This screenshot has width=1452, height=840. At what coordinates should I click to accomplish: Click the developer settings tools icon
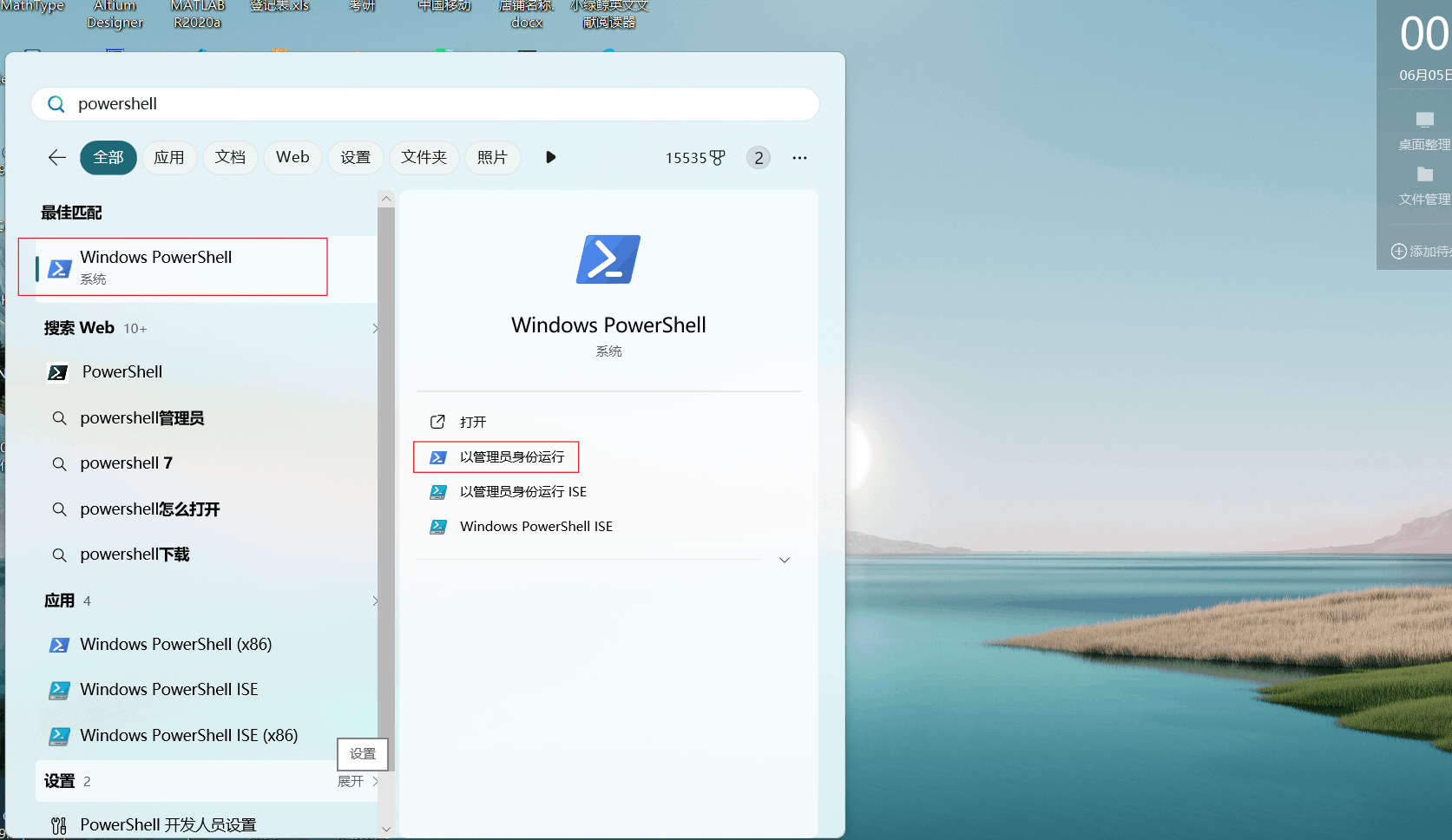(x=58, y=825)
